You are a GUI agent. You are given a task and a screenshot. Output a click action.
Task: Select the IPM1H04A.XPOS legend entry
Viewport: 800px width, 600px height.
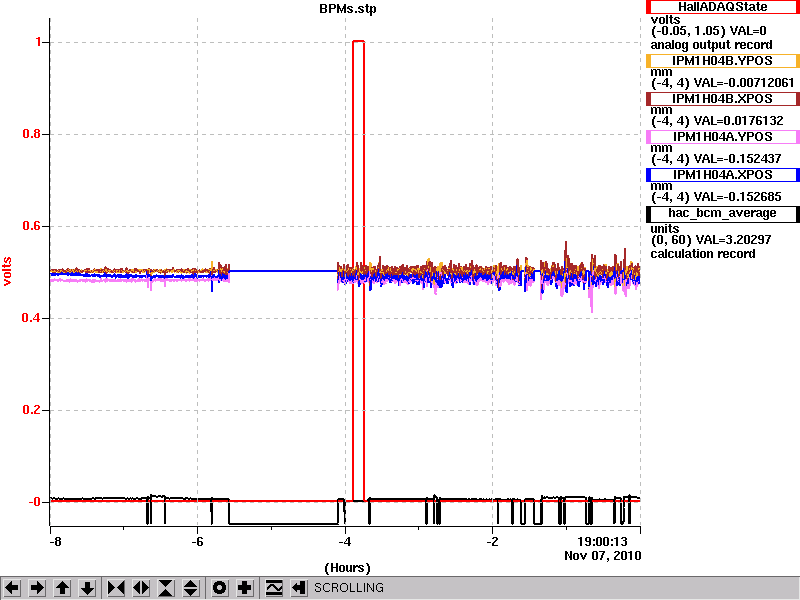click(722, 174)
